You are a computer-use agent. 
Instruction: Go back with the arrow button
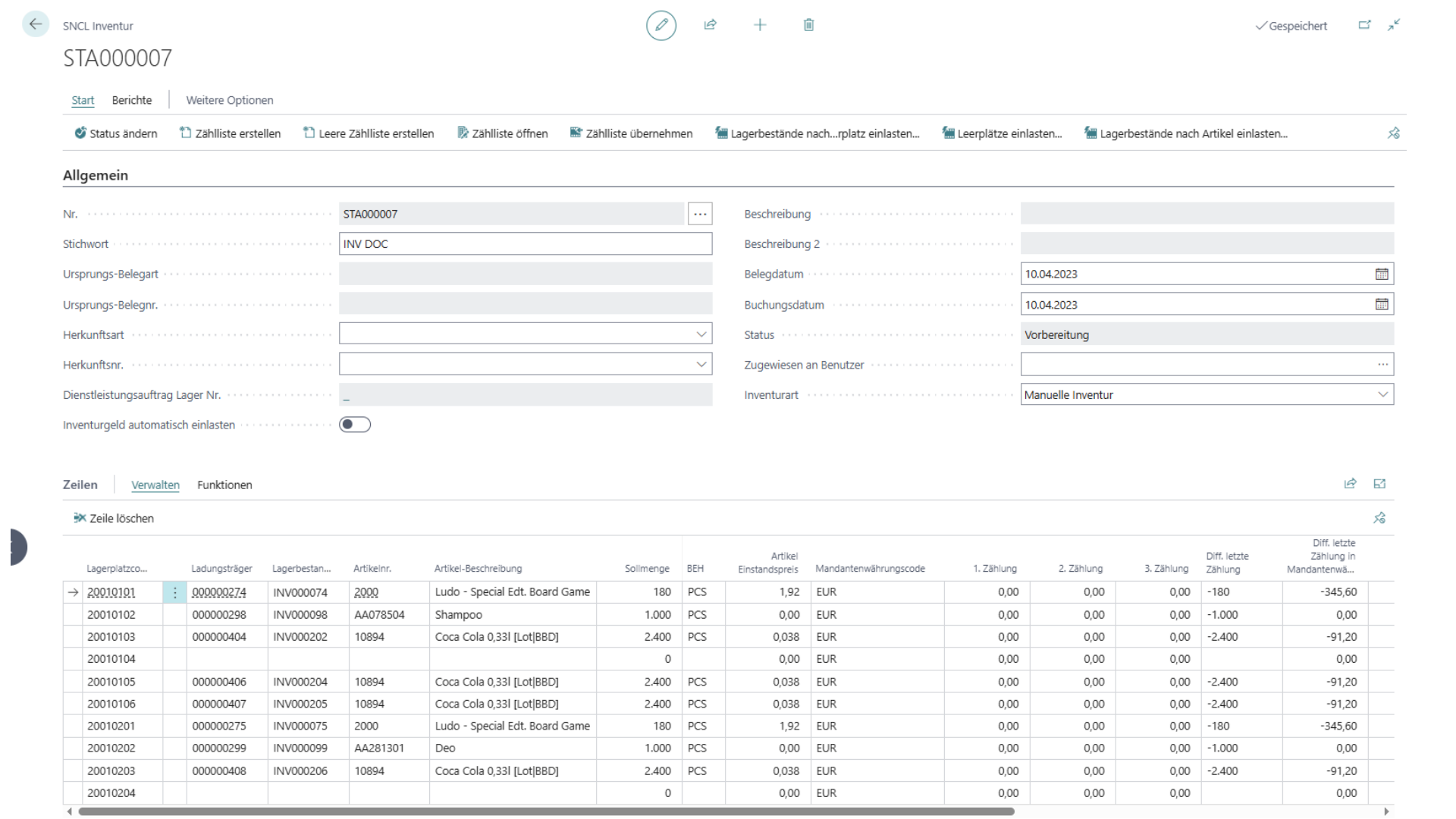click(36, 24)
